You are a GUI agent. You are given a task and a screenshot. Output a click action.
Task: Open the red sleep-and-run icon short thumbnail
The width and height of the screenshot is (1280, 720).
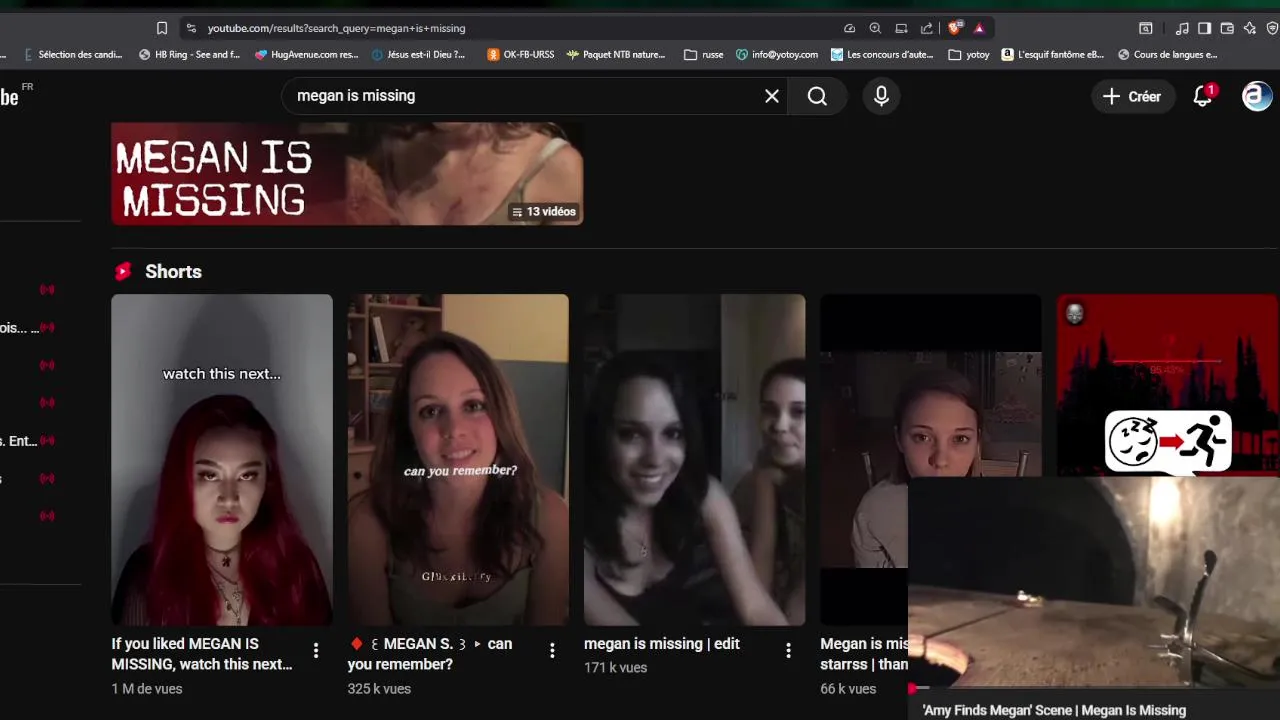[1168, 385]
